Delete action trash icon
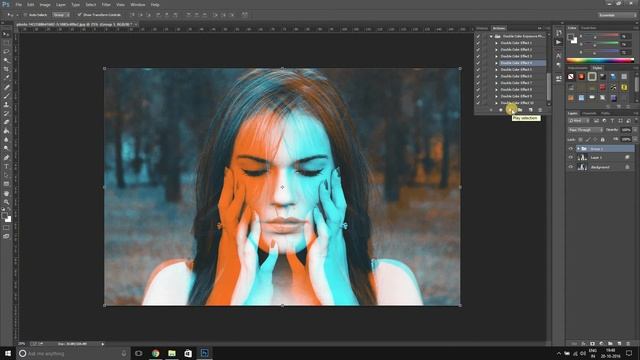Image resolution: width=640 pixels, height=360 pixels. 540,109
